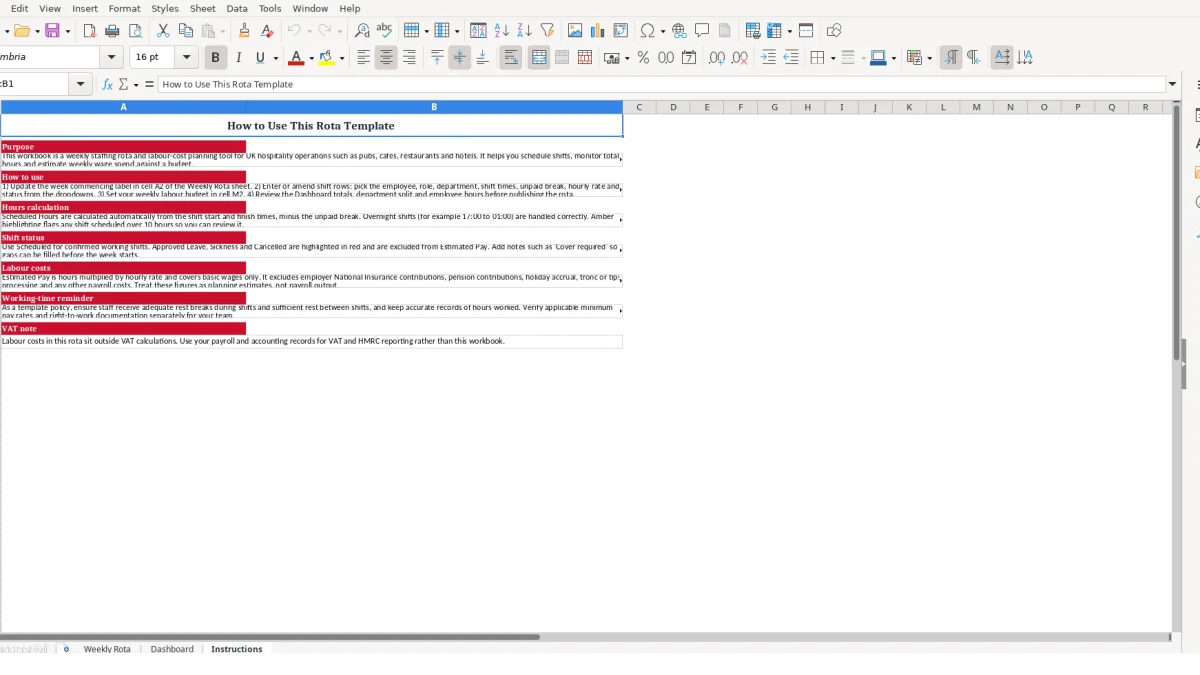Align cell content to top

(x=437, y=58)
